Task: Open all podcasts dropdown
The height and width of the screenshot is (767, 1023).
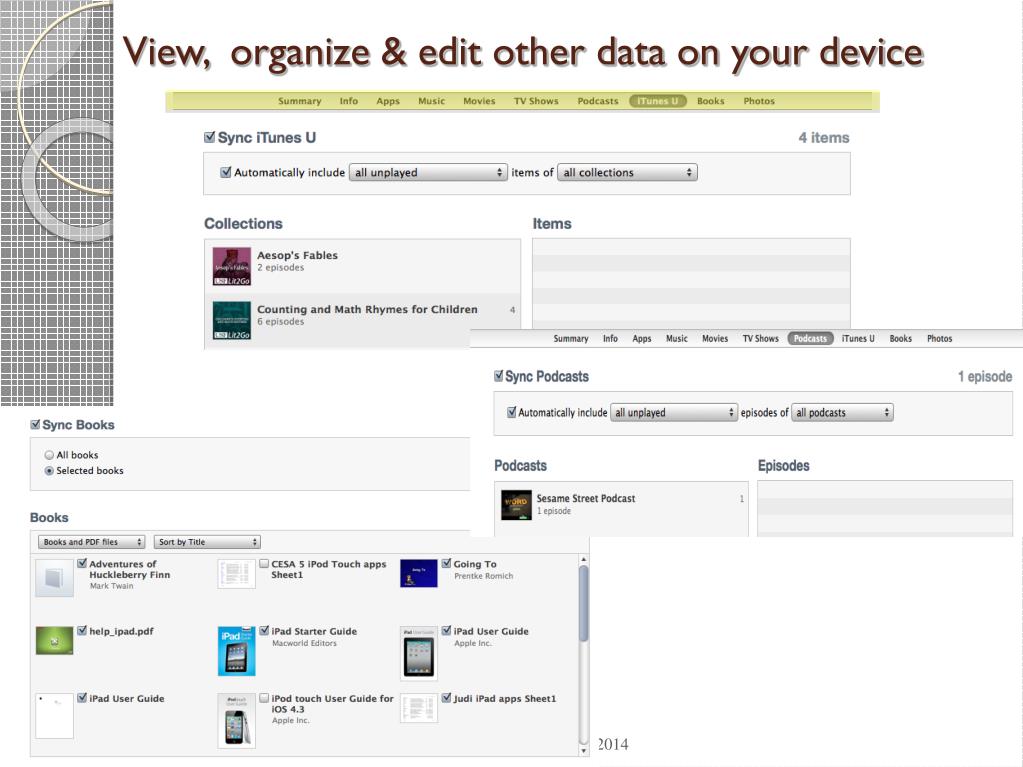Action: [842, 412]
